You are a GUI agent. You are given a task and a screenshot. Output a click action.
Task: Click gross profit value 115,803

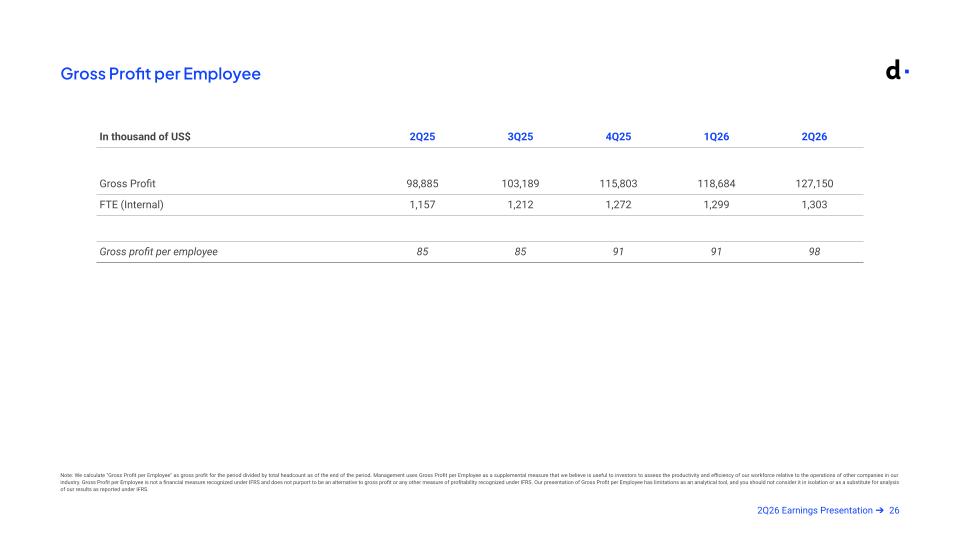(618, 184)
